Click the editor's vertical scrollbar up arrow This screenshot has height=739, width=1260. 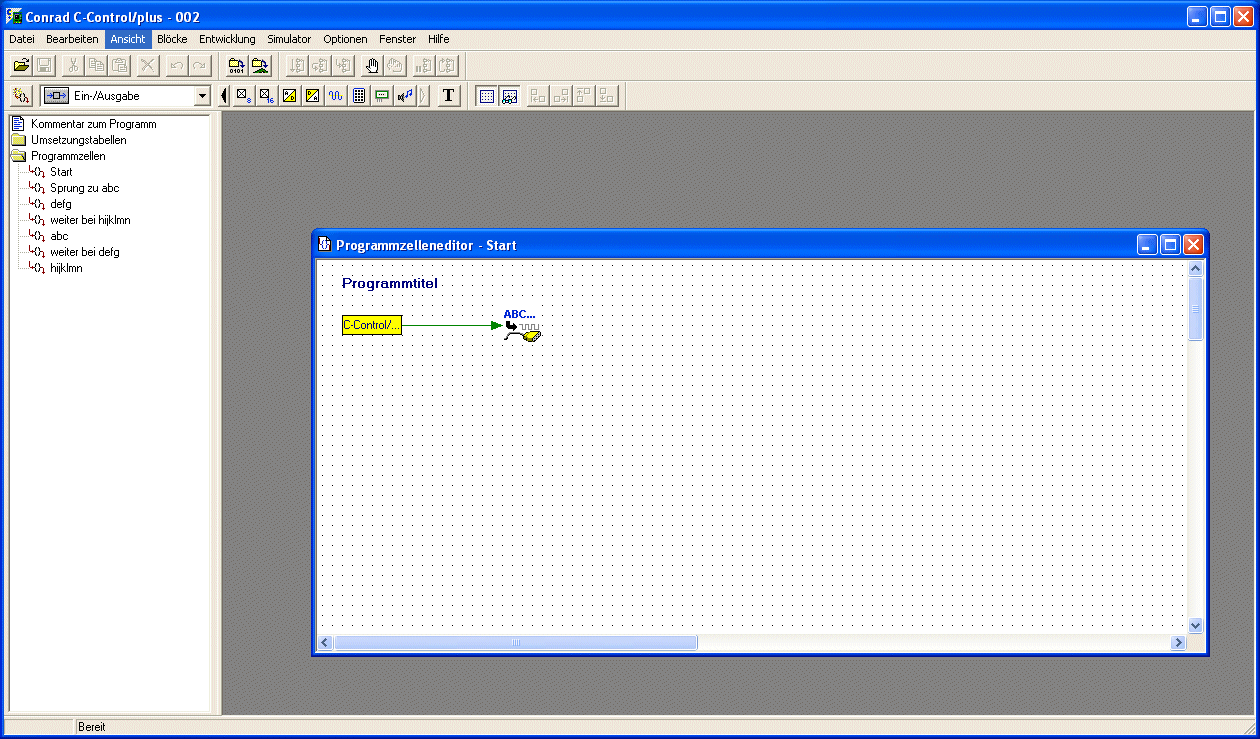coord(1195,268)
